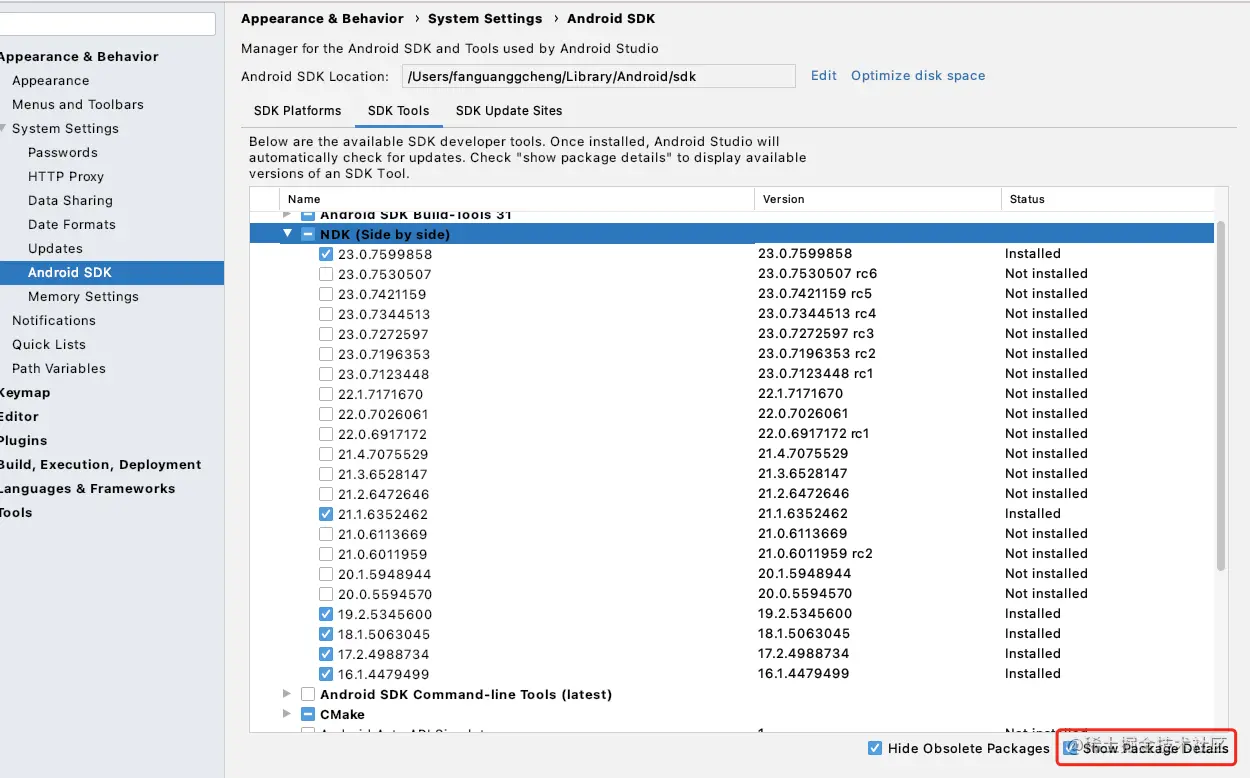Click the settings search box
The height and width of the screenshot is (778, 1250).
point(107,24)
